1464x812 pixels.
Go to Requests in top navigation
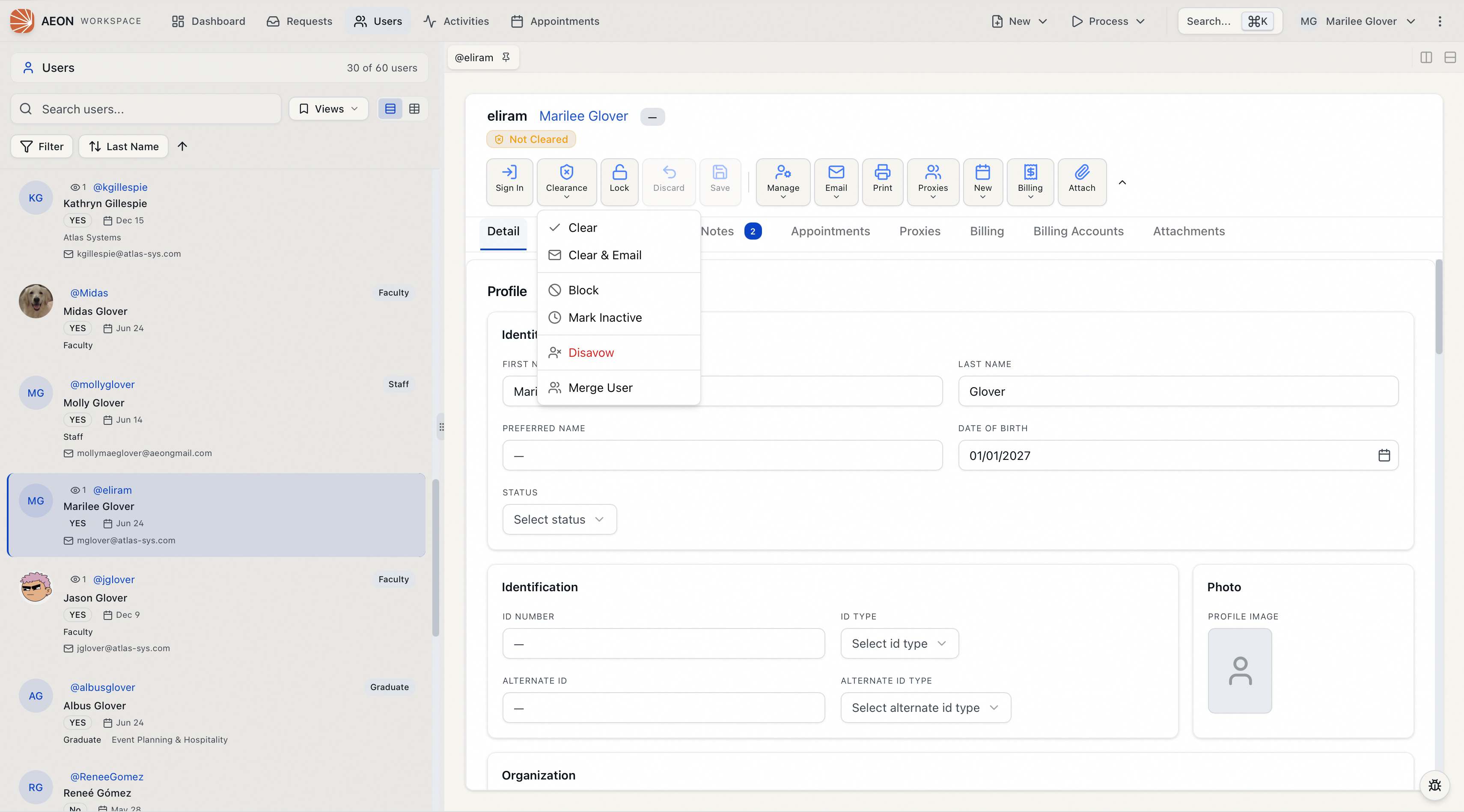pos(299,21)
